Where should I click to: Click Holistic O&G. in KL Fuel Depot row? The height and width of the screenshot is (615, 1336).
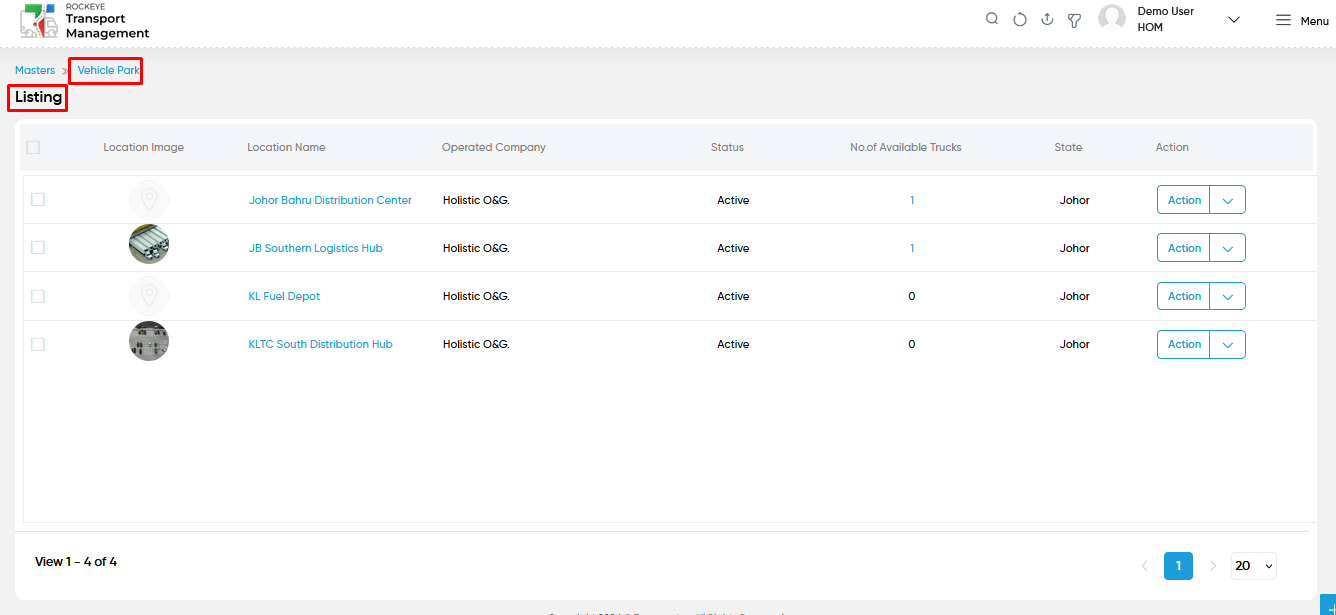pos(476,296)
